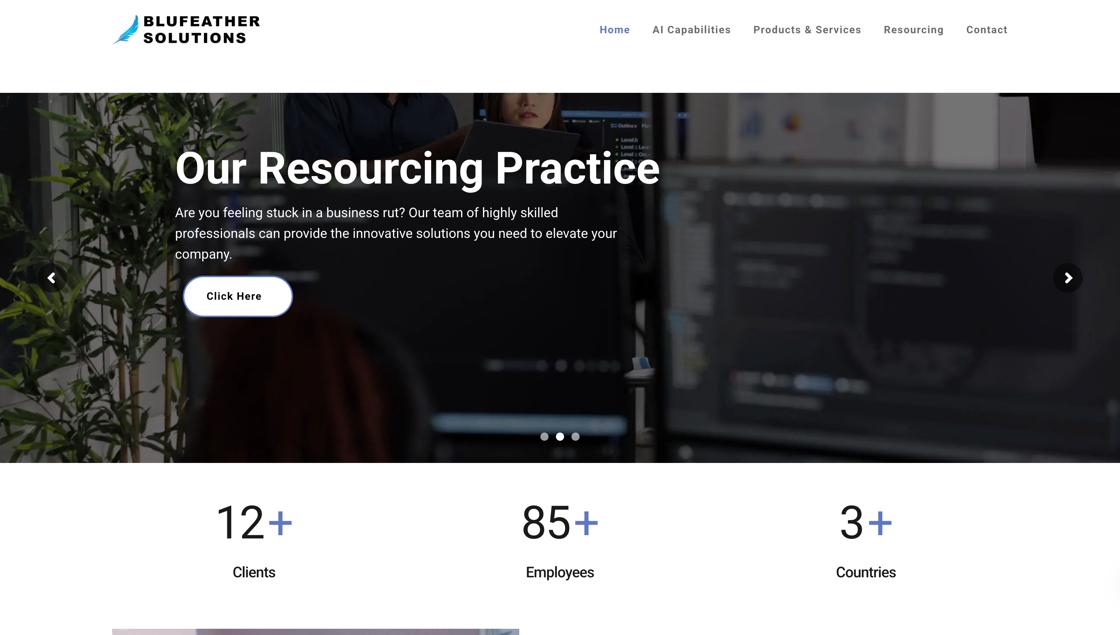The height and width of the screenshot is (635, 1120).
Task: Switch to the third slide dot
Action: pyautogui.click(x=575, y=435)
